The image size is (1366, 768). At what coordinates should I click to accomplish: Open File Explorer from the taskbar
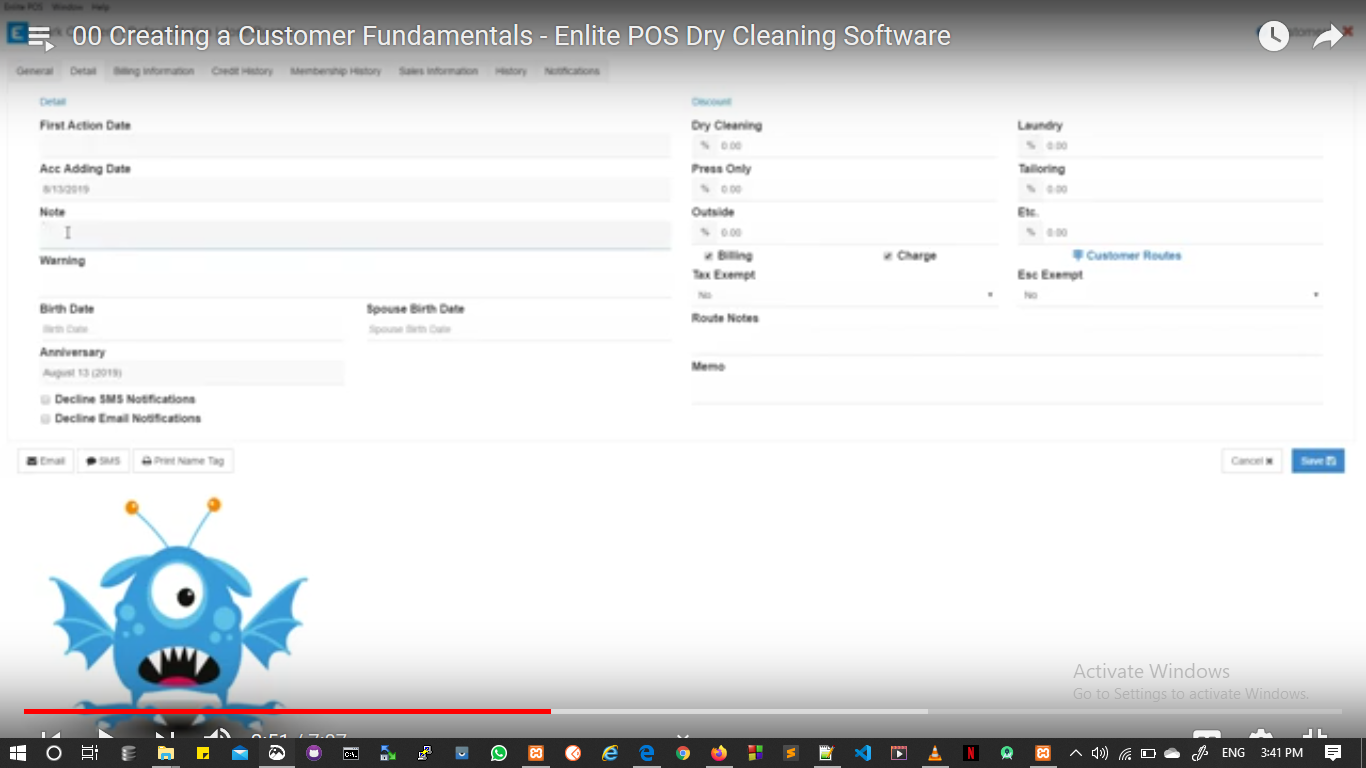(x=165, y=753)
